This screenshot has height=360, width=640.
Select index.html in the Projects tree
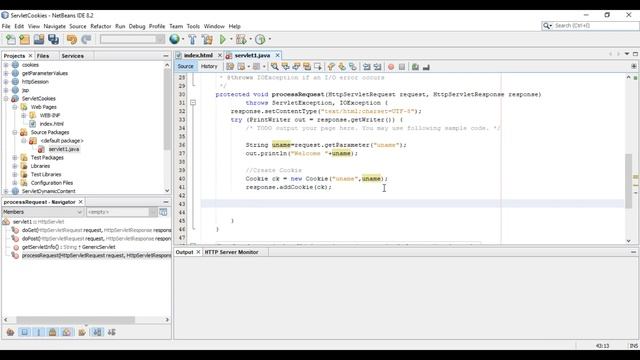(x=51, y=124)
